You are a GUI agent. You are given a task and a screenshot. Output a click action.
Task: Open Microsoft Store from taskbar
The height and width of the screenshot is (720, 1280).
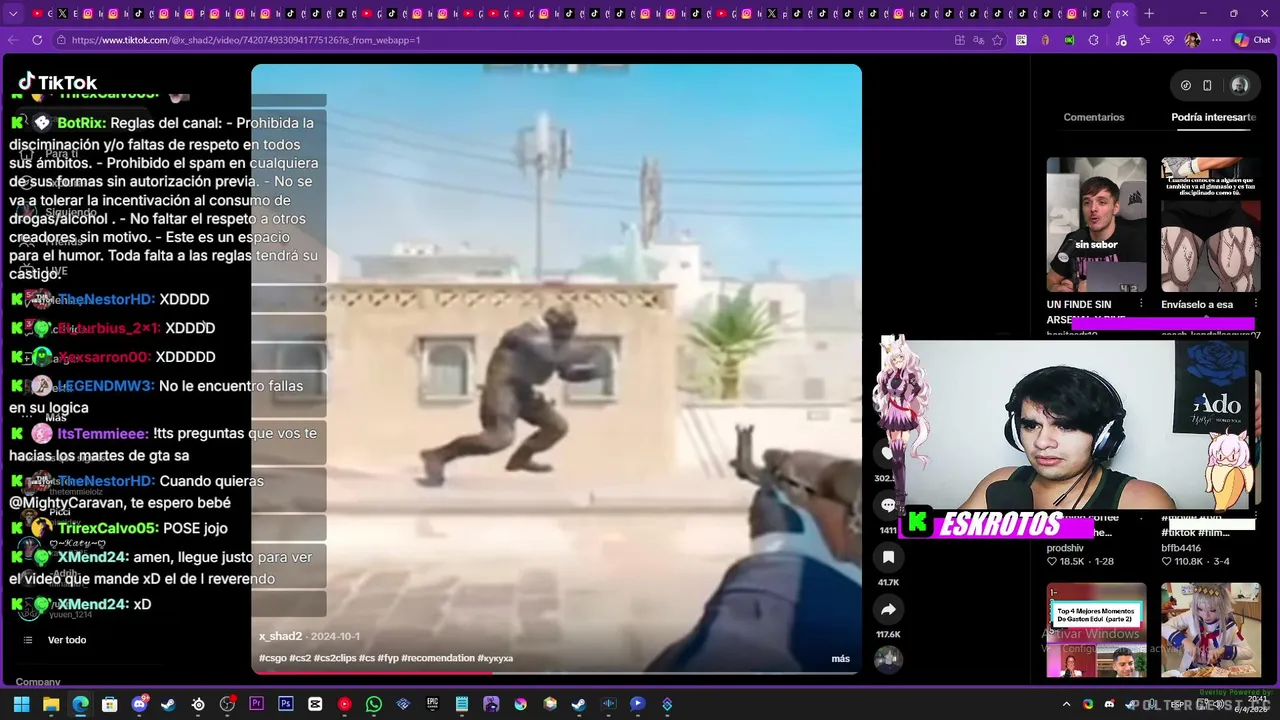point(110,704)
